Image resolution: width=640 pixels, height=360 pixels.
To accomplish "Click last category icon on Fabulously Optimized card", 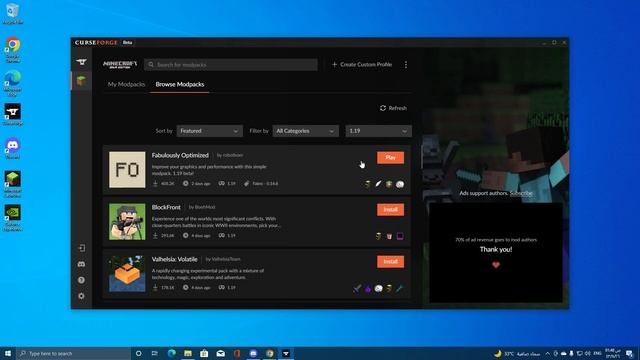I will pos(400,184).
